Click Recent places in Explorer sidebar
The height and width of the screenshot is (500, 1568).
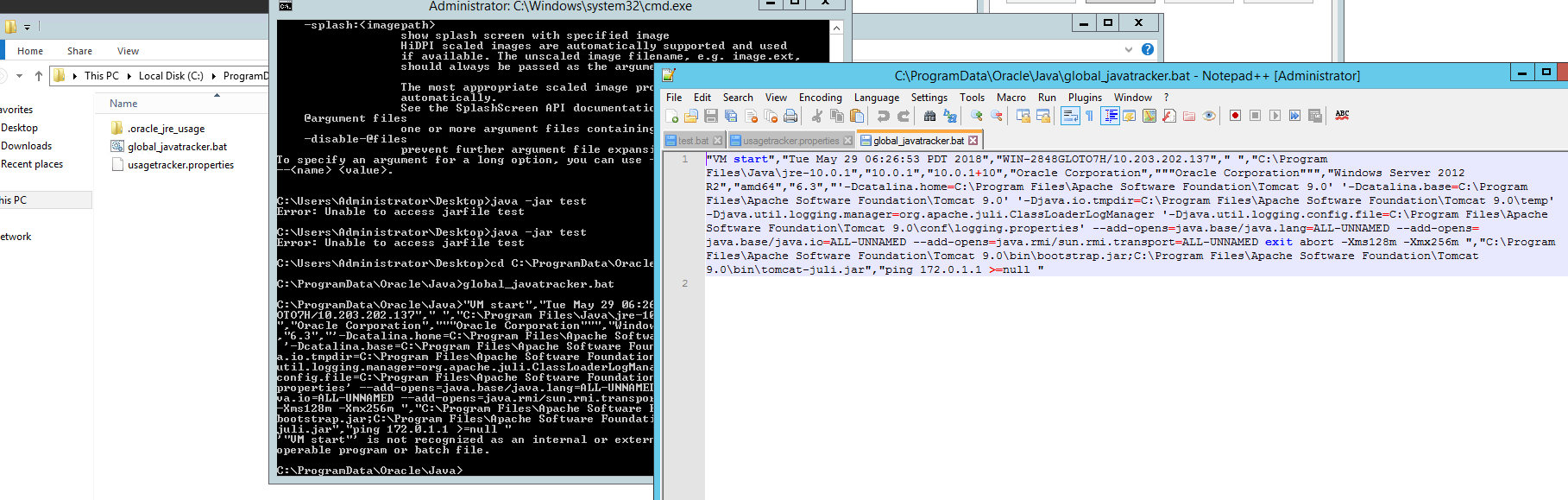(32, 164)
